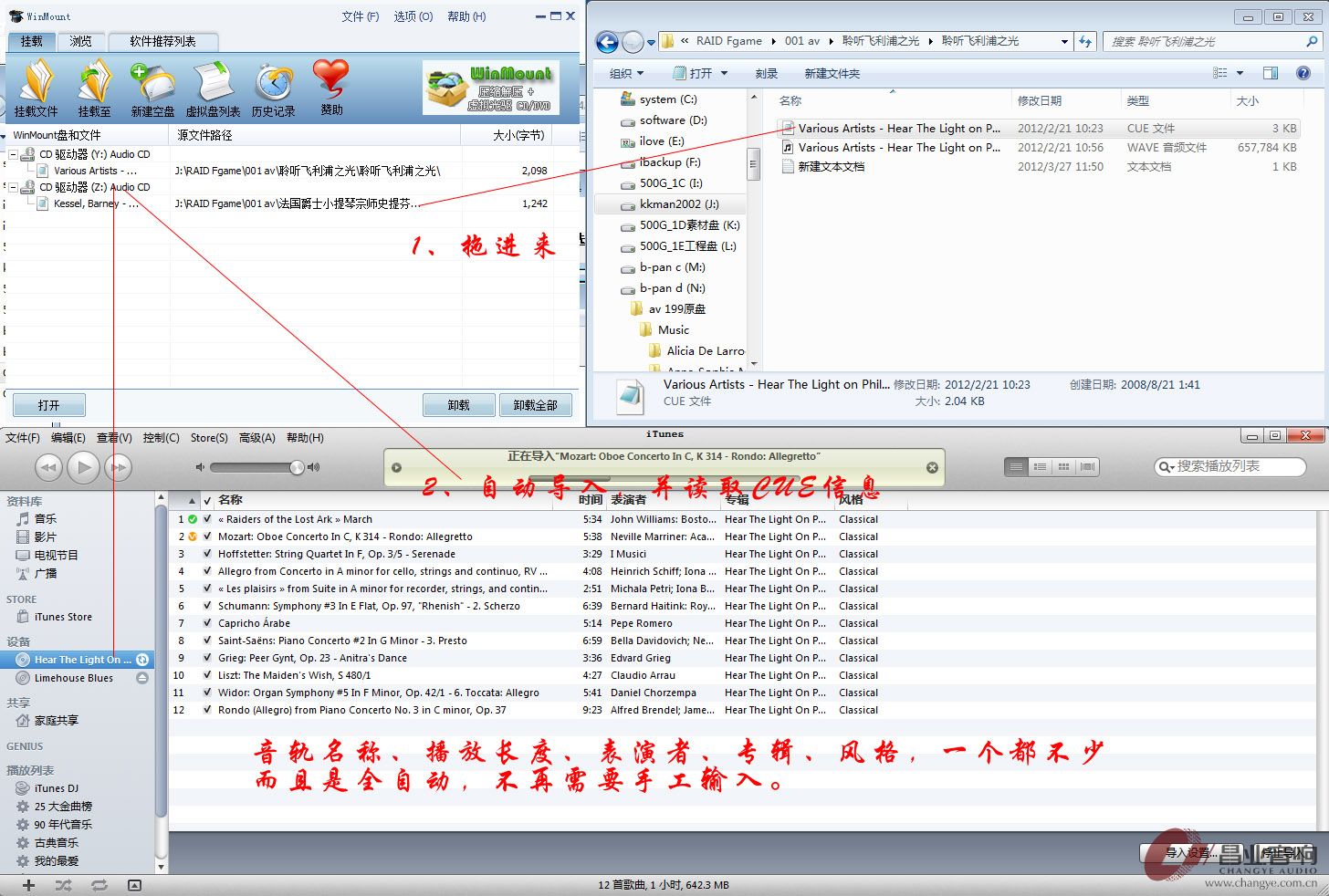Open iTunes Store(S) menu

point(209,438)
